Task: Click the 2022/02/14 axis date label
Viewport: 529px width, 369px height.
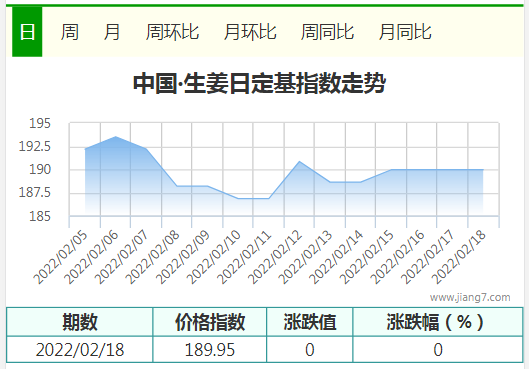Action: pos(336,257)
